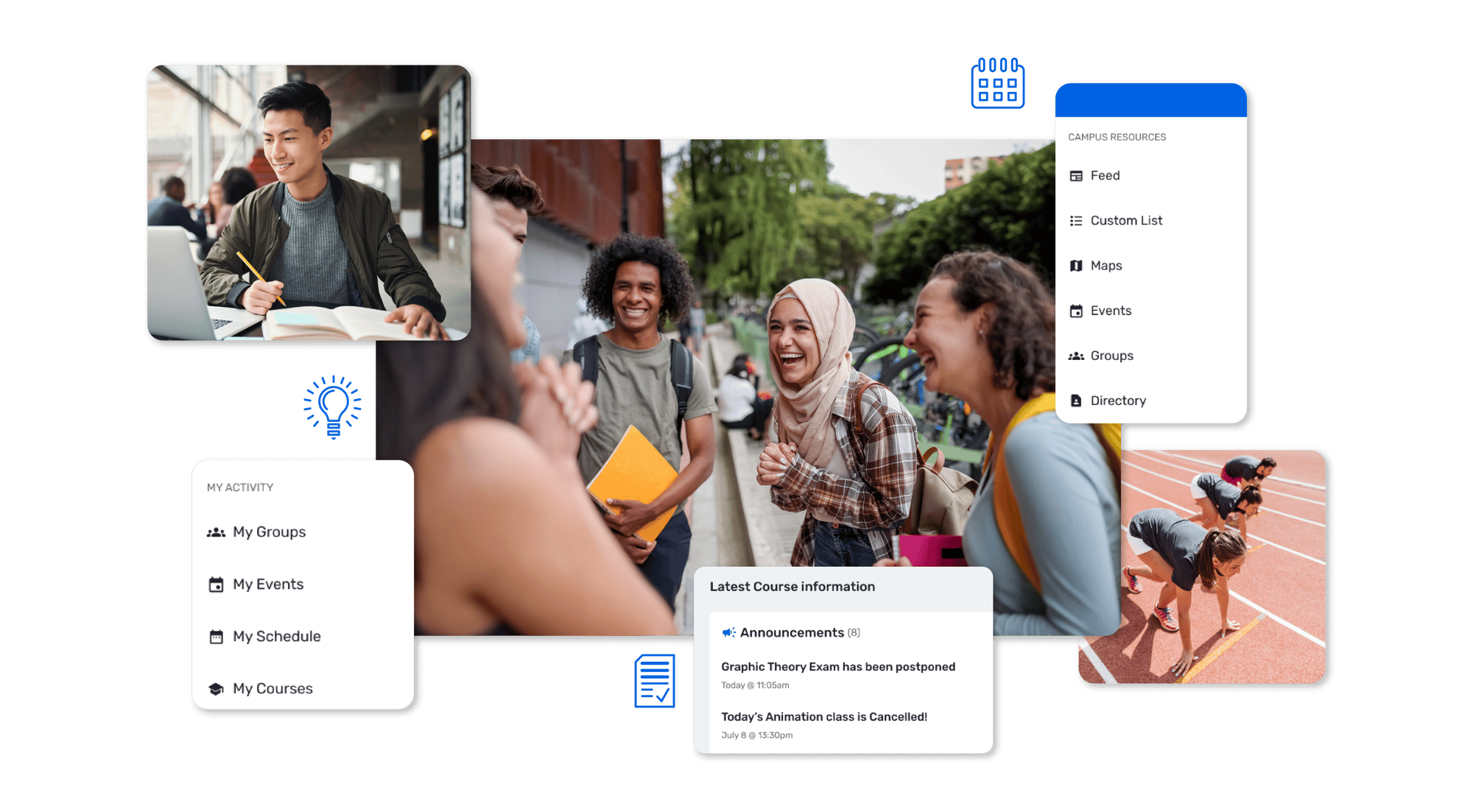The width and height of the screenshot is (1473, 812).
Task: Expand the Custom List menu item
Action: [1130, 220]
